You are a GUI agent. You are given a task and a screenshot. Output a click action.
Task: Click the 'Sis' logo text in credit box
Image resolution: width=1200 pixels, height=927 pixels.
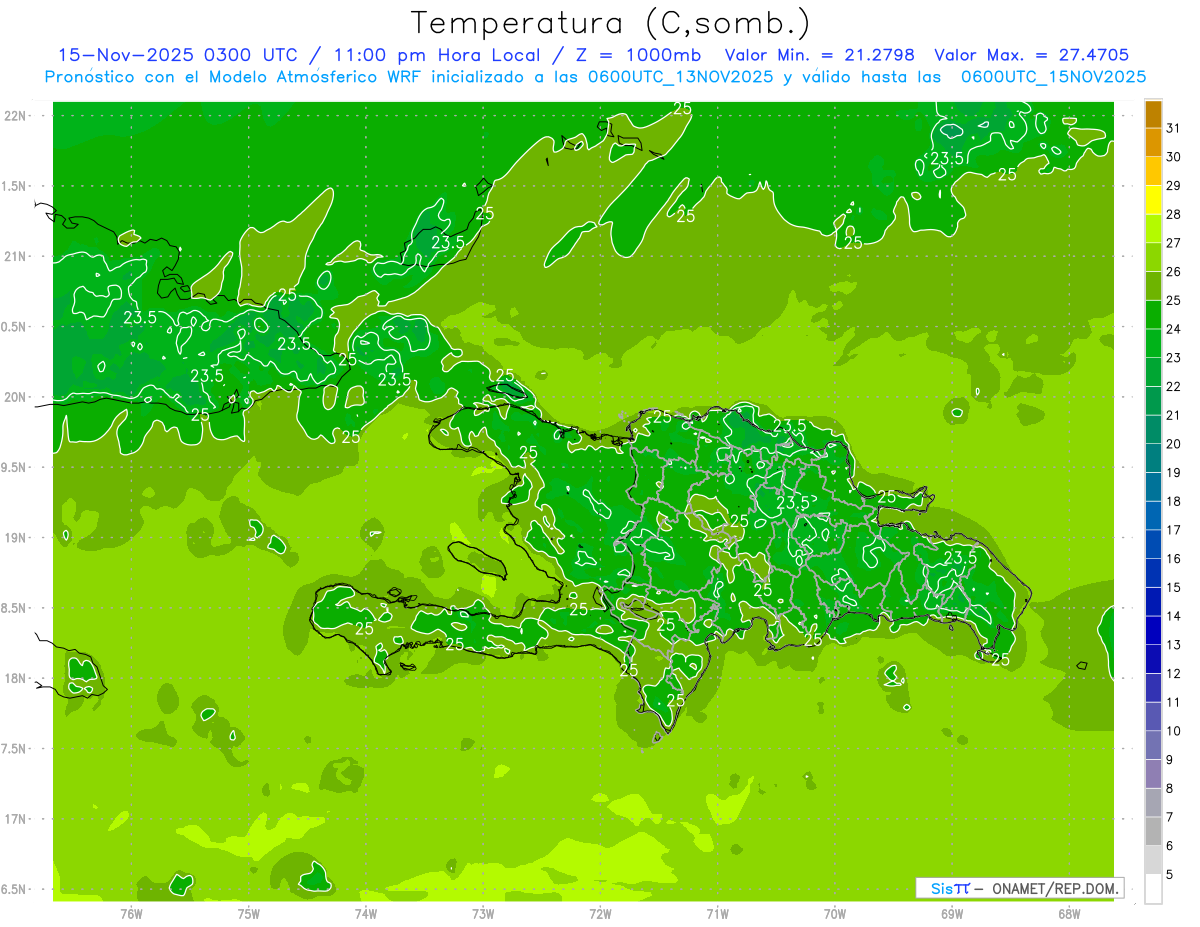pyautogui.click(x=941, y=888)
